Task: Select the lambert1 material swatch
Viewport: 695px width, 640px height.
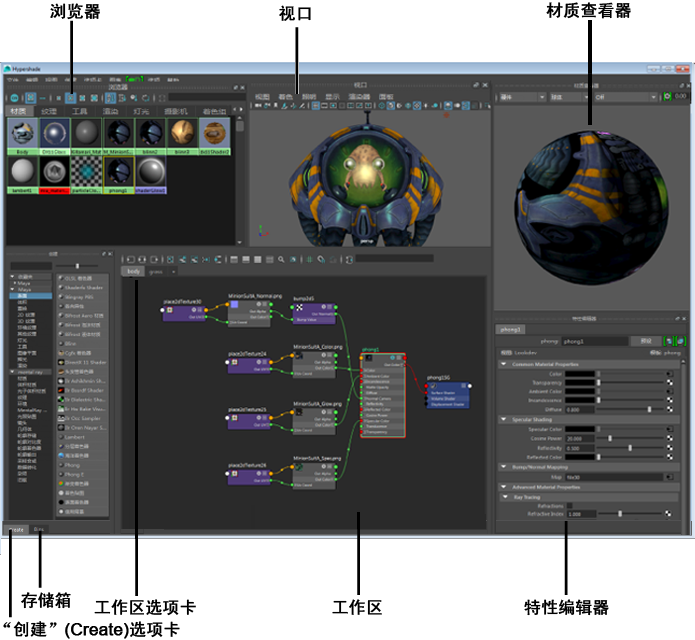Action: click(x=23, y=175)
